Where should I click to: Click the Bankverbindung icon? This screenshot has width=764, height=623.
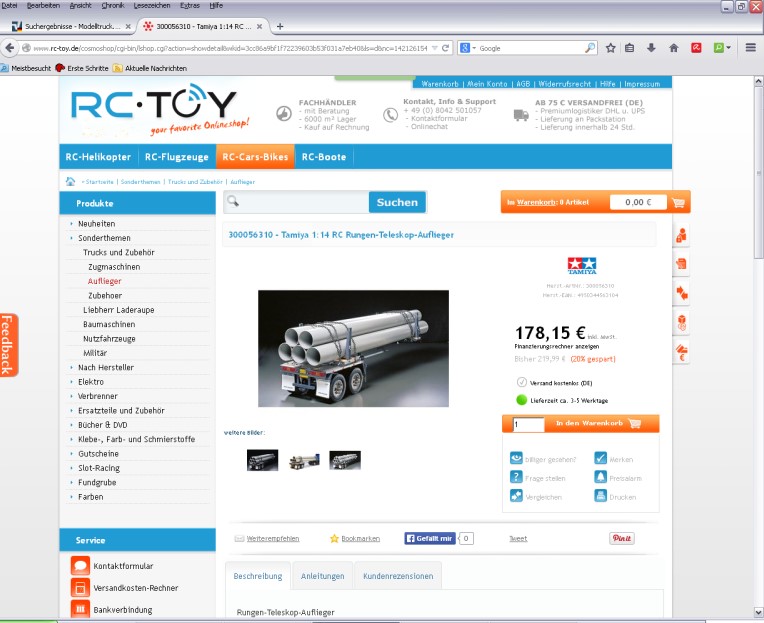pos(80,609)
